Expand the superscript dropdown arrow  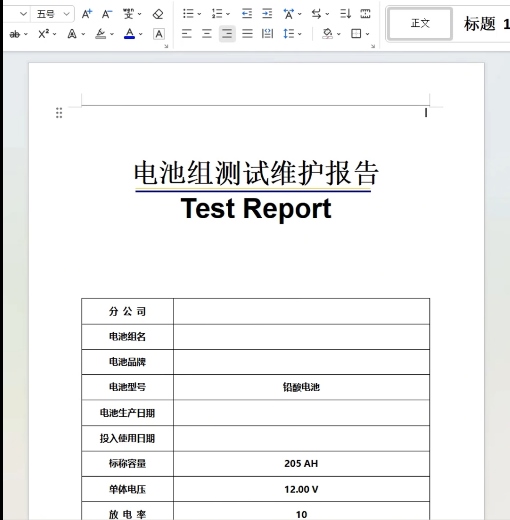55,34
